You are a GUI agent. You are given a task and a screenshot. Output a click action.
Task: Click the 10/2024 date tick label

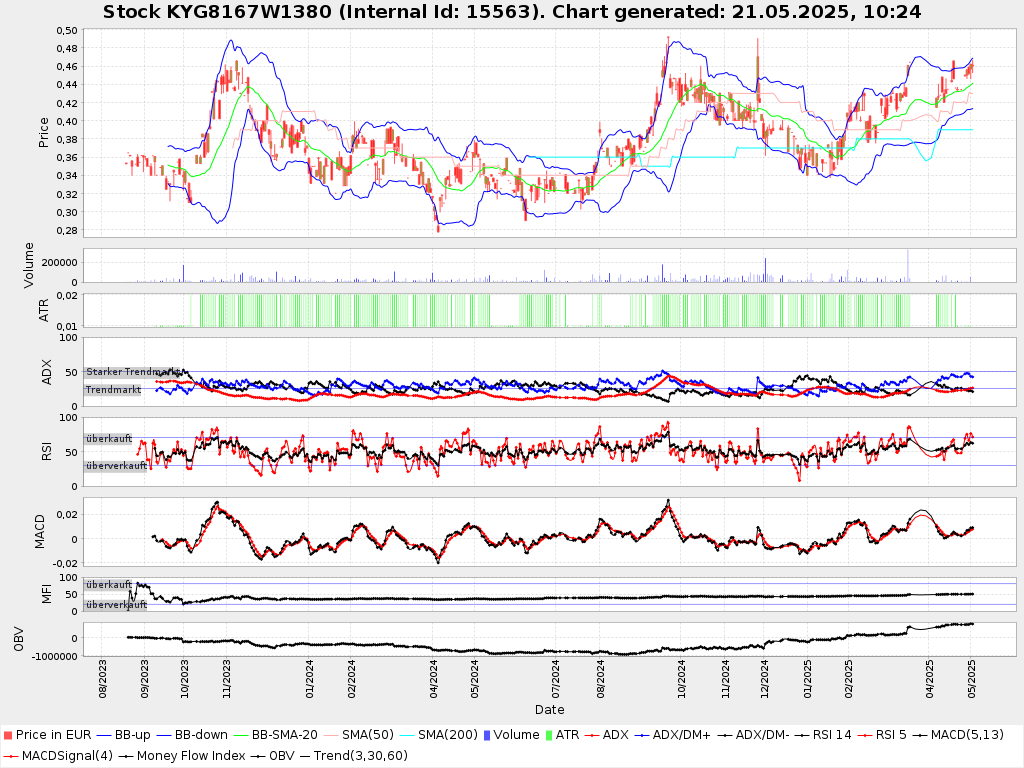[681, 679]
